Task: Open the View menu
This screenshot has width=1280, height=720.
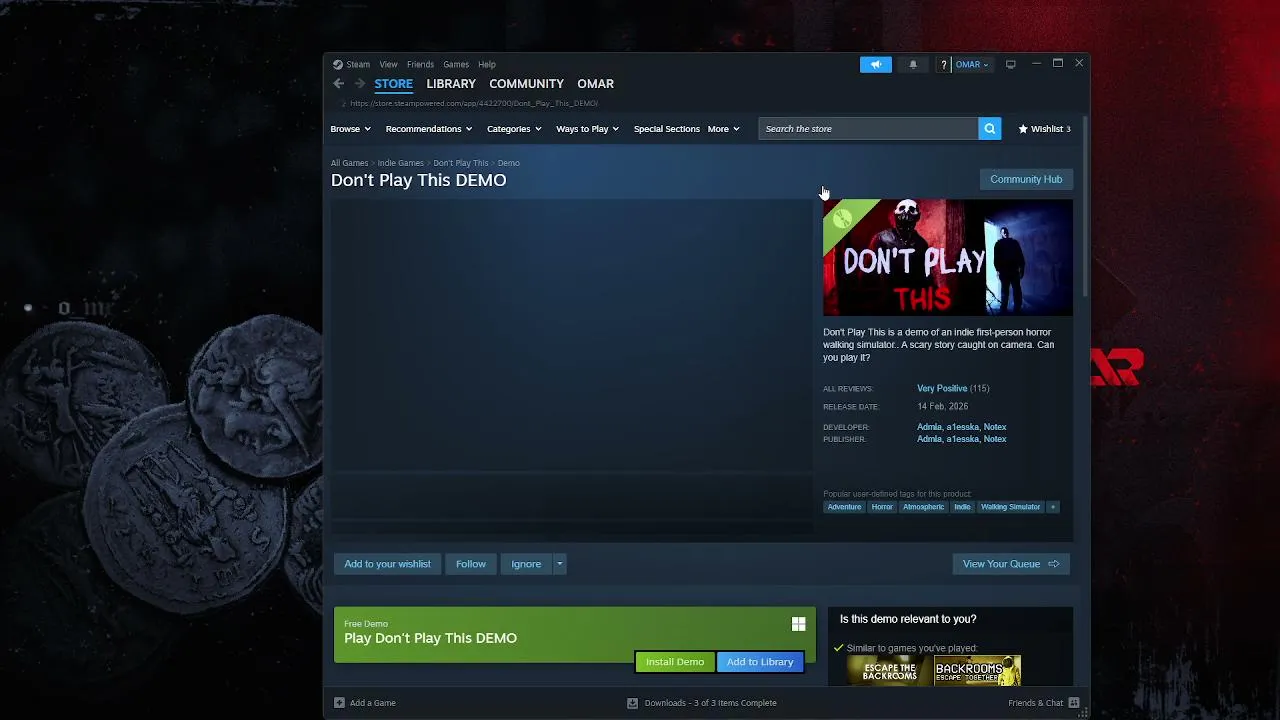Action: (388, 64)
